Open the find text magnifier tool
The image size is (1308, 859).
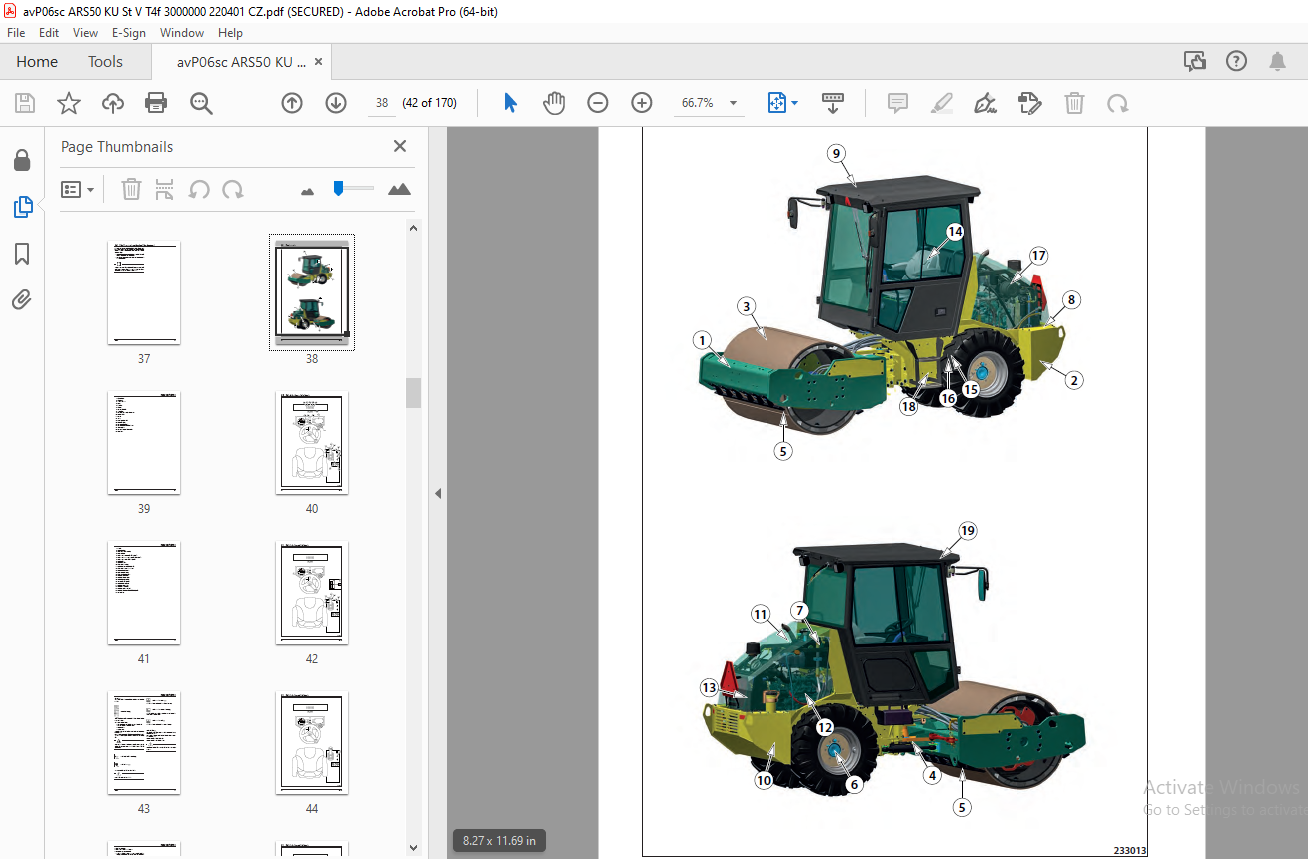201,103
